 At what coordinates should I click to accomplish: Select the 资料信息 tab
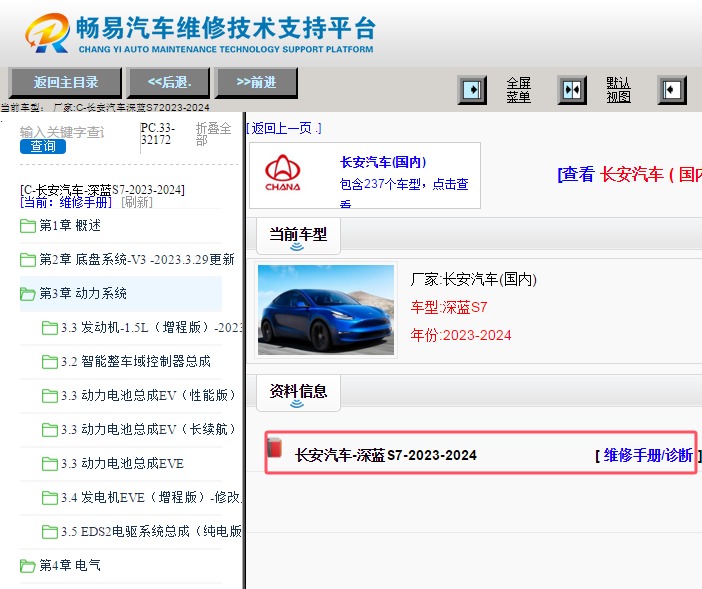[298, 393]
